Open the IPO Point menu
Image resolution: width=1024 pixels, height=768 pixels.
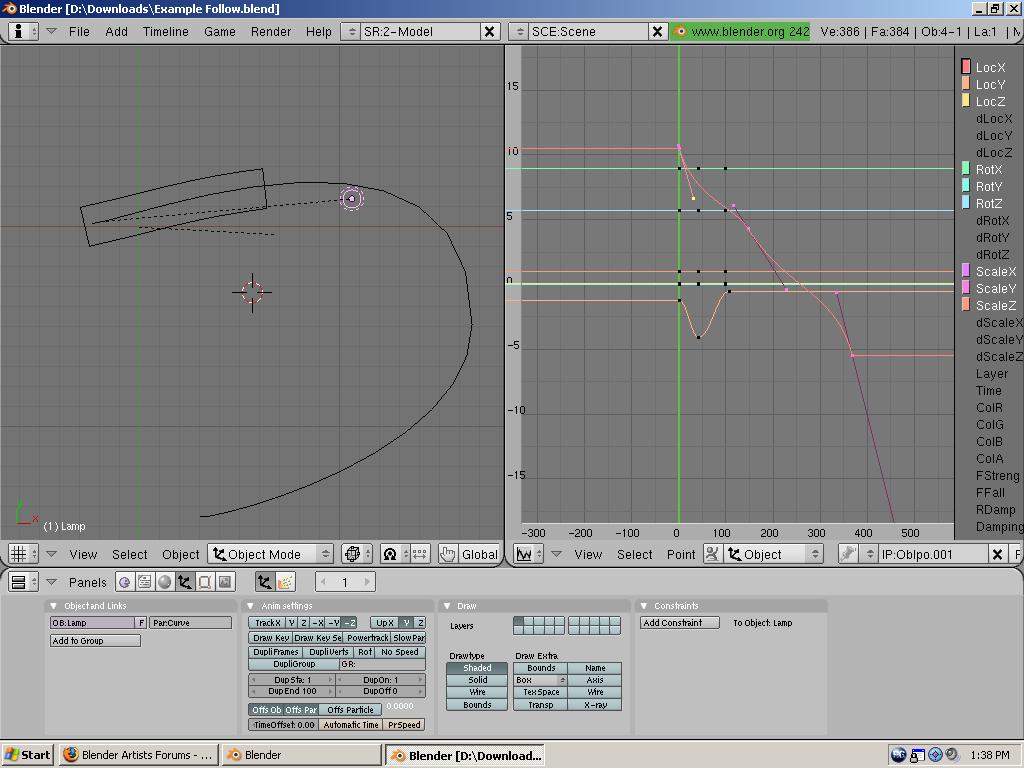[681, 554]
